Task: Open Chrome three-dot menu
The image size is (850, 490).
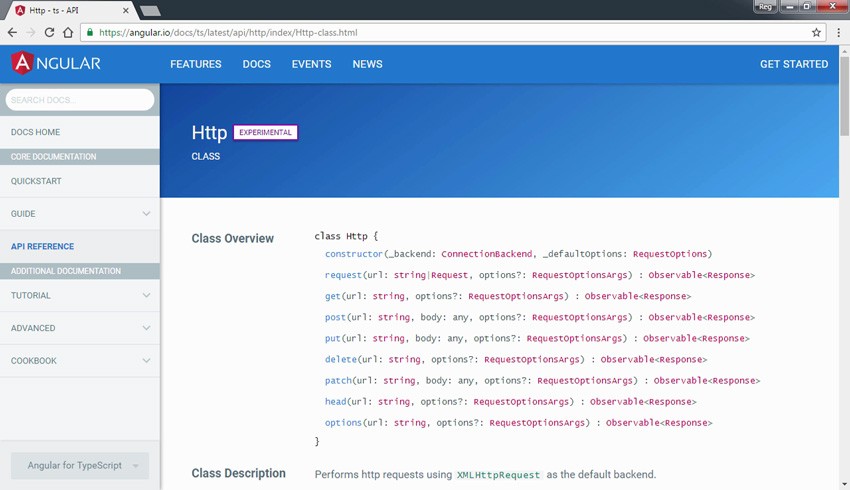Action: tap(838, 33)
